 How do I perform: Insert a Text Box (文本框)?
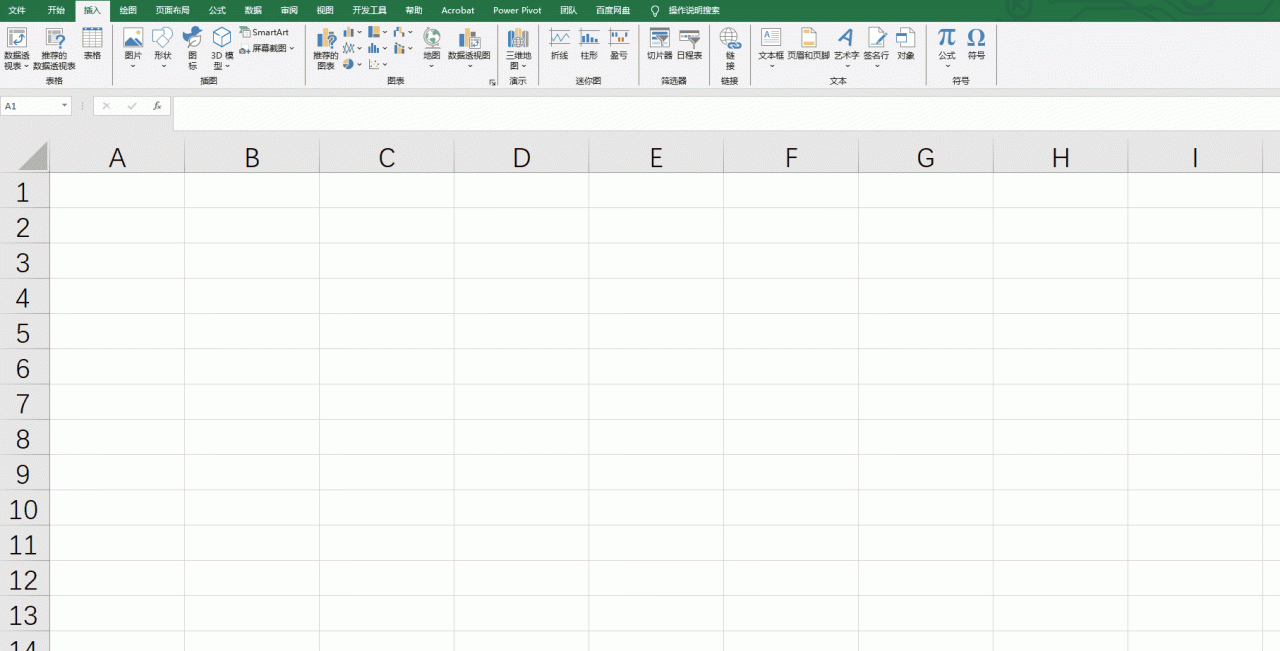771,48
